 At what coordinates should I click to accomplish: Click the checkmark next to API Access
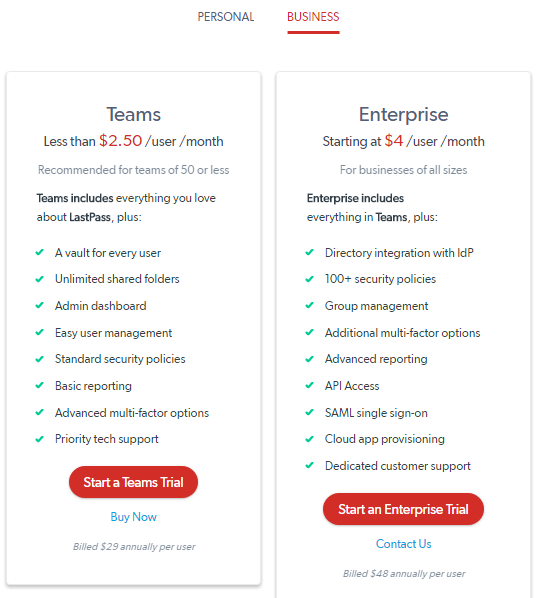pyautogui.click(x=310, y=385)
